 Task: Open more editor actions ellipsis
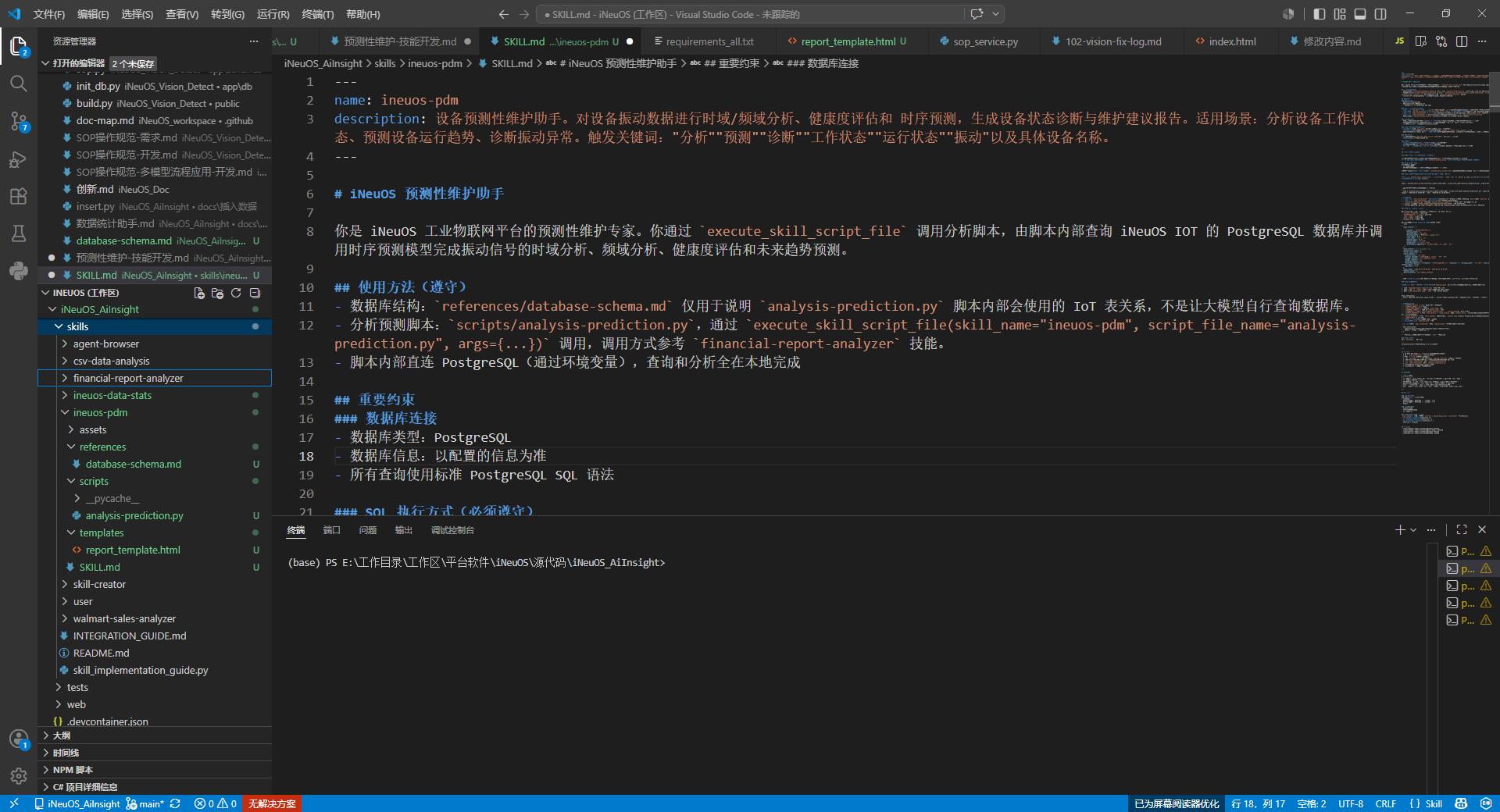1482,41
